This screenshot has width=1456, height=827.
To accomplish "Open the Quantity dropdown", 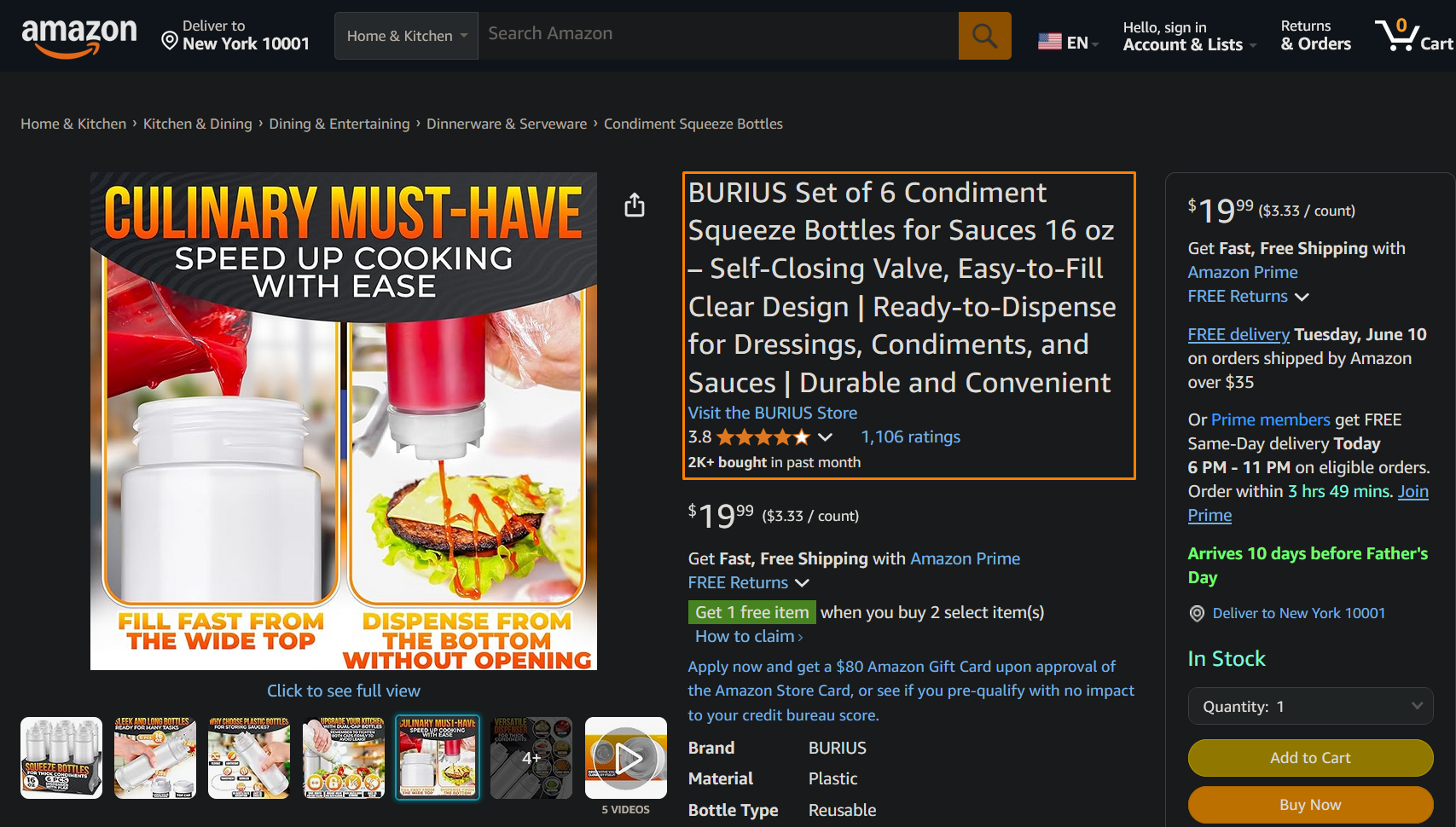I will click(1310, 706).
